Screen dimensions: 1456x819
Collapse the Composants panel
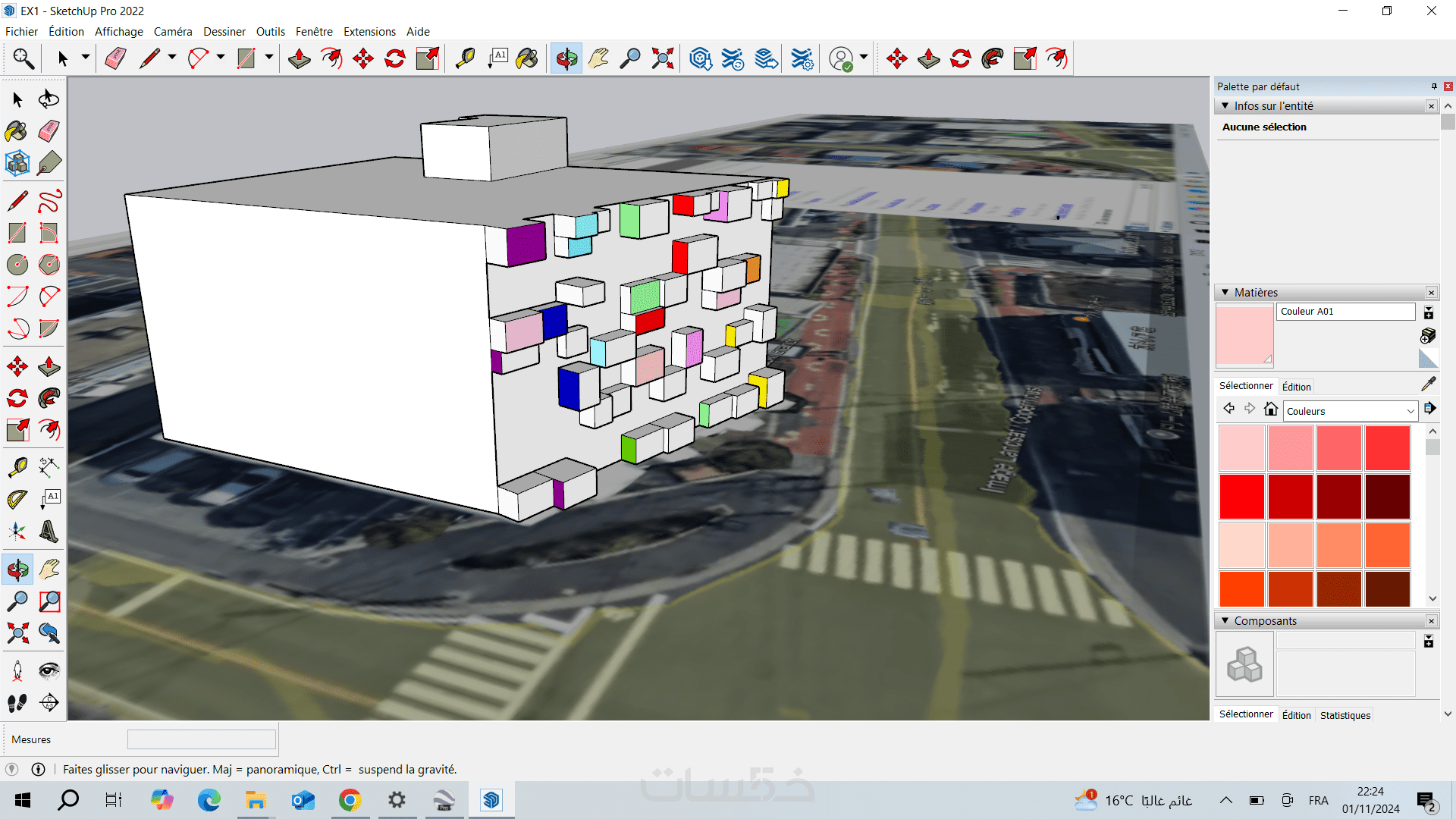pos(1225,621)
